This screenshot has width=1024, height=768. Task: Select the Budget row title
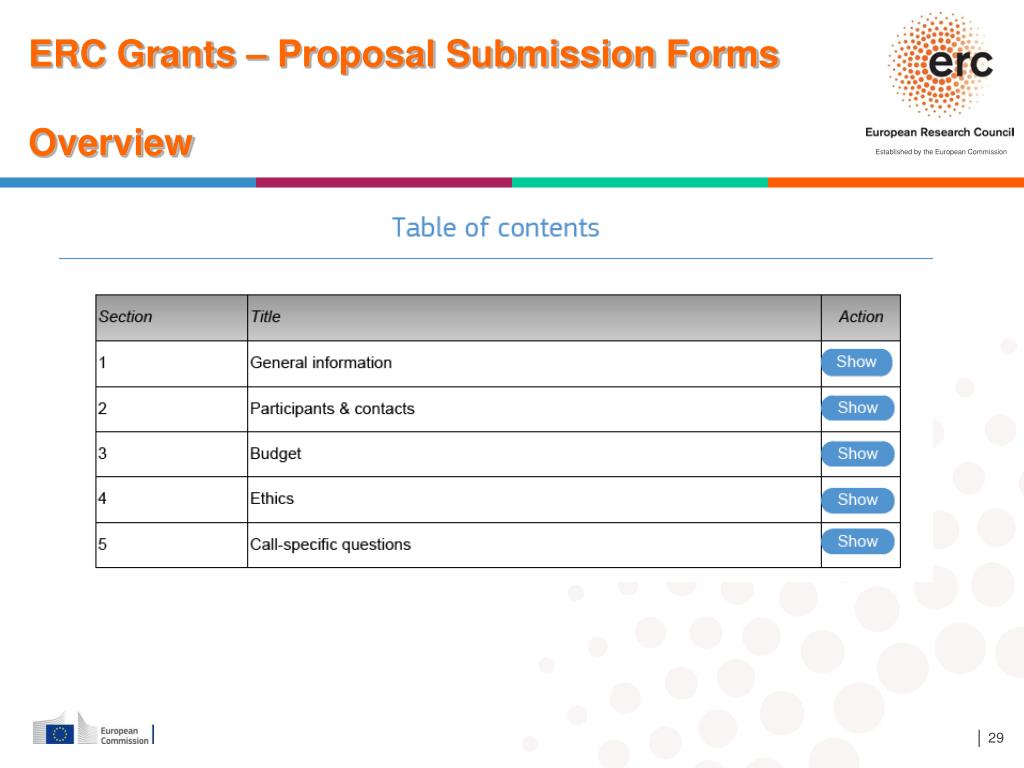pos(276,454)
